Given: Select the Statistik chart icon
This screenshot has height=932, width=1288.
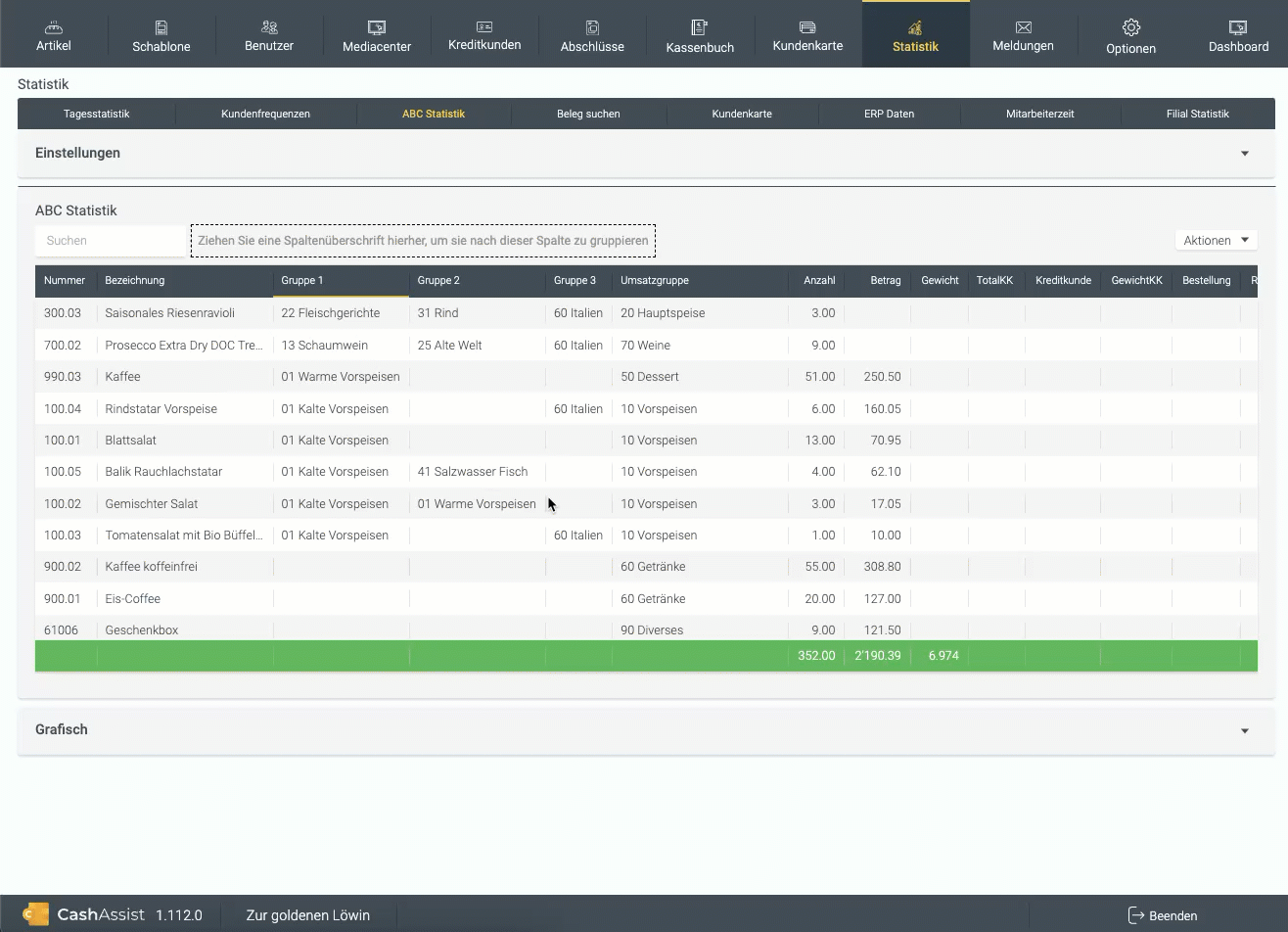Looking at the screenshot, I should [x=915, y=27].
